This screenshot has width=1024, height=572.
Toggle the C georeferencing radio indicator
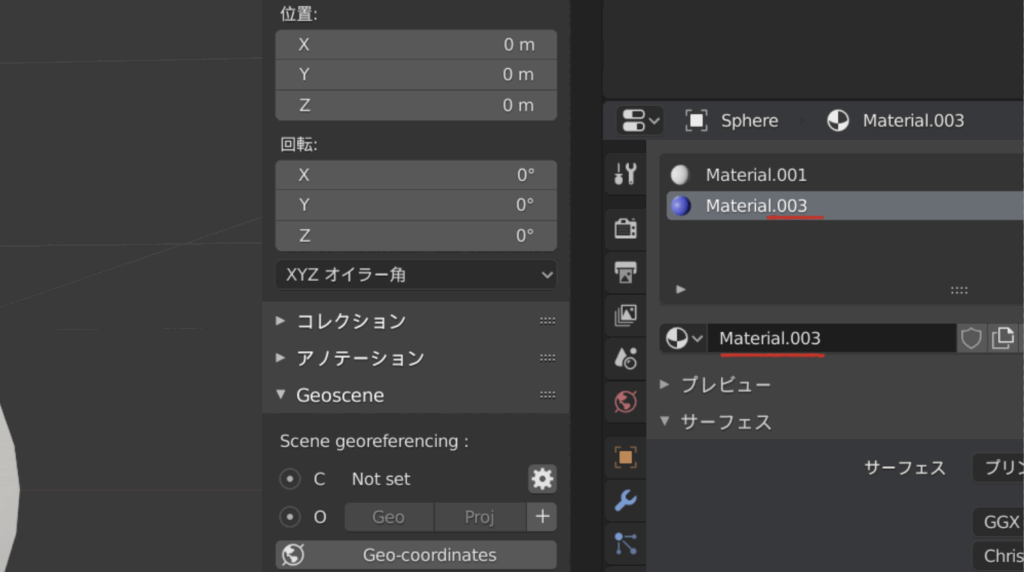[x=290, y=479]
